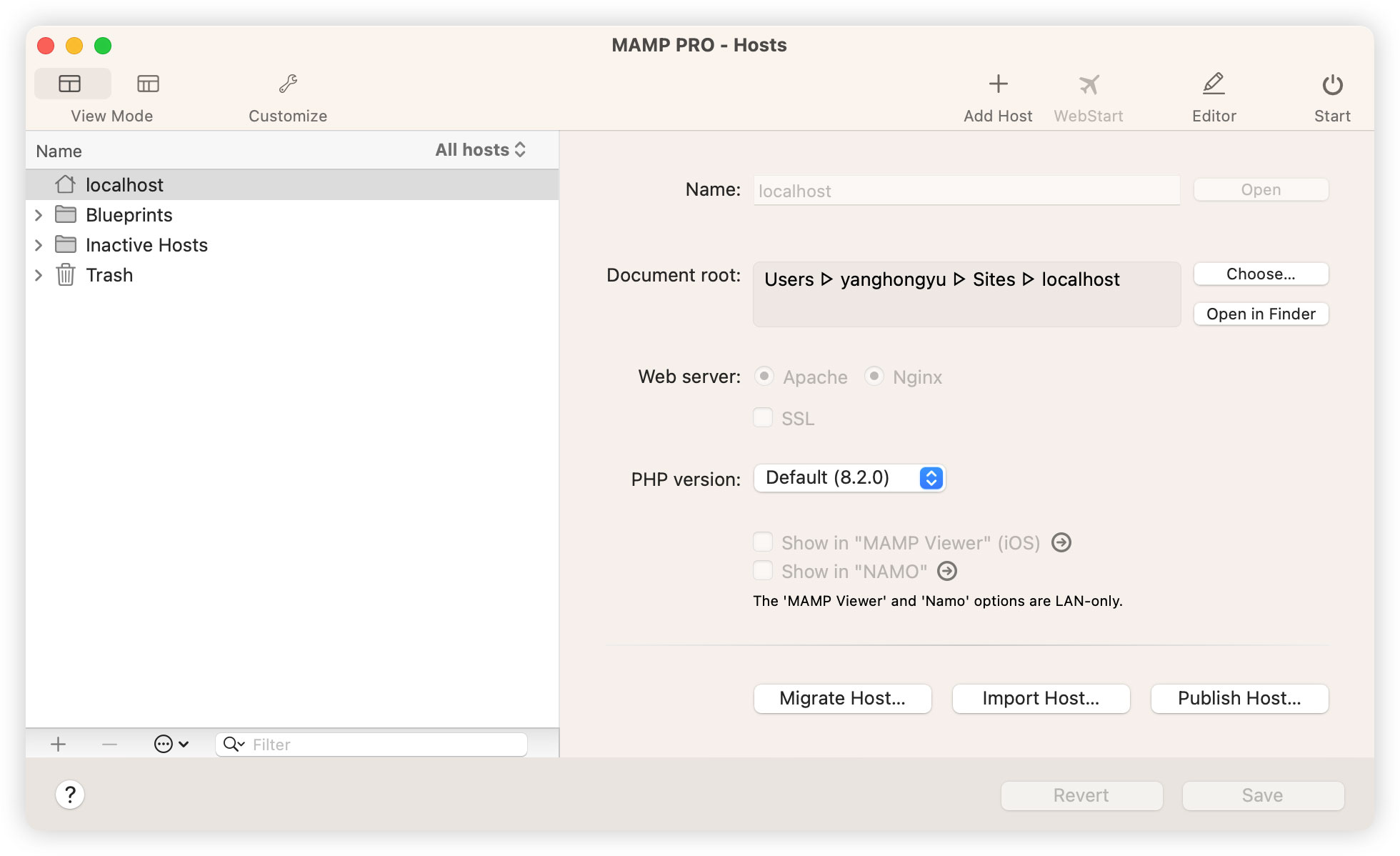
Task: Switch to the second View Mode layout icon
Action: 148,84
